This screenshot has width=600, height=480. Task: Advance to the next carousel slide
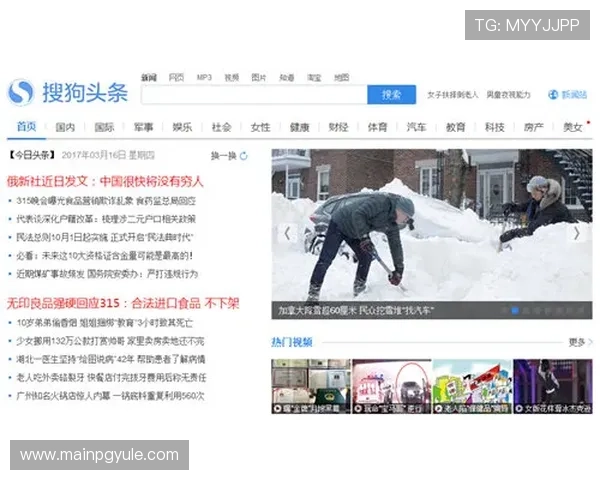point(576,233)
